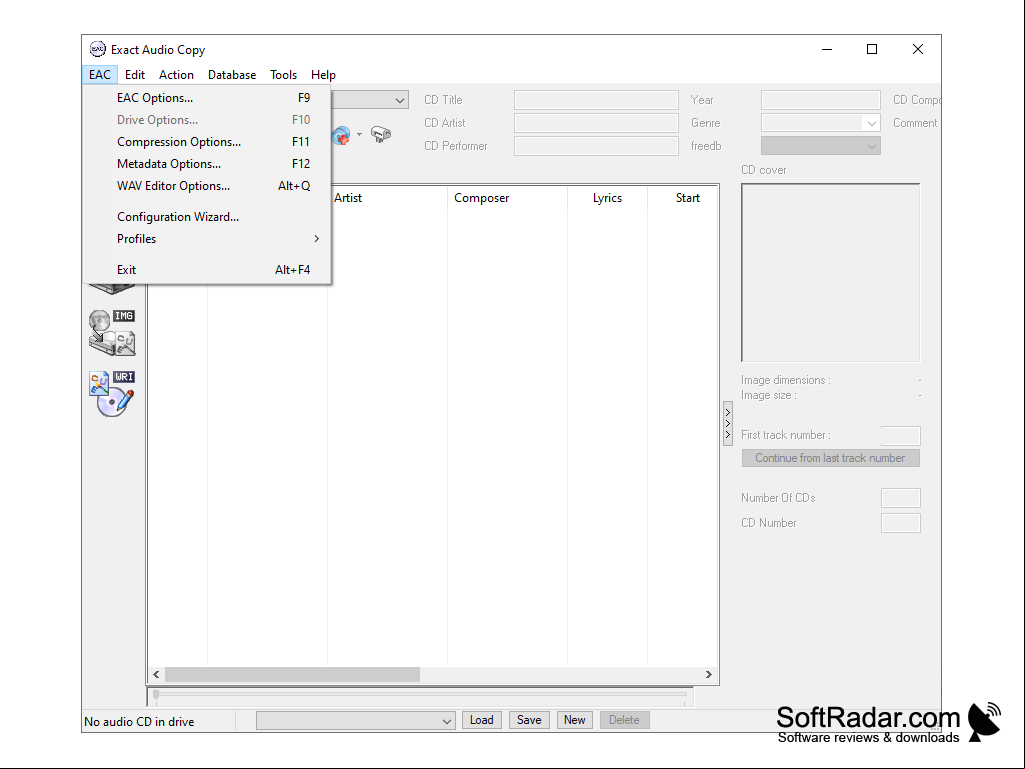This screenshot has width=1025, height=769.
Task: Click the scrollbar right arrow
Action: coord(709,674)
